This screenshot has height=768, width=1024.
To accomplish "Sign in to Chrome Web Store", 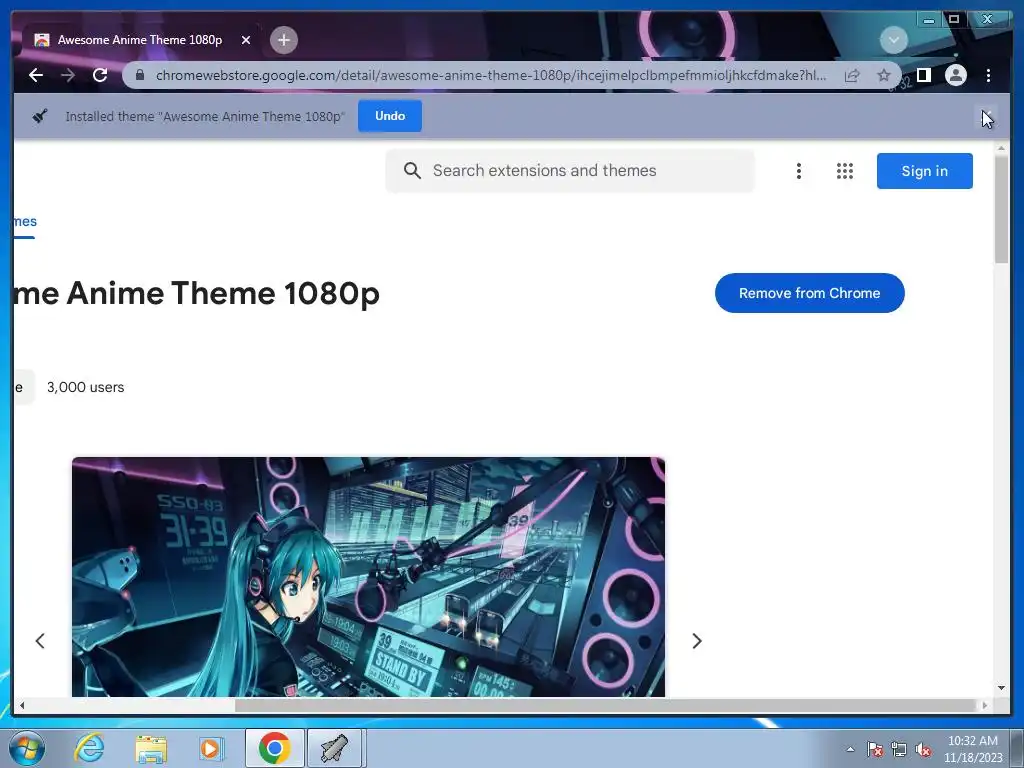I will tap(924, 171).
